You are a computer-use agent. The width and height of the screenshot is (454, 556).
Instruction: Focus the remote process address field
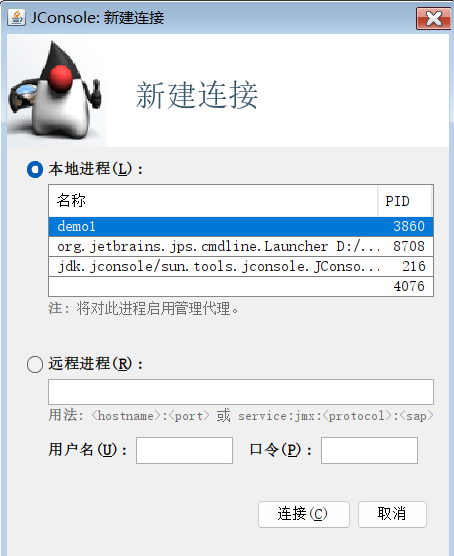point(241,392)
